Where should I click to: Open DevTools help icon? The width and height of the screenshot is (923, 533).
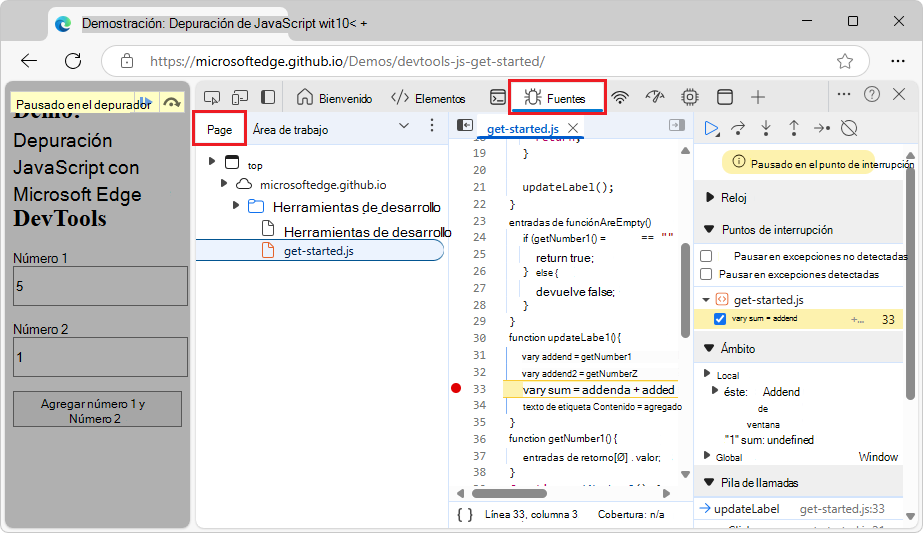[872, 94]
